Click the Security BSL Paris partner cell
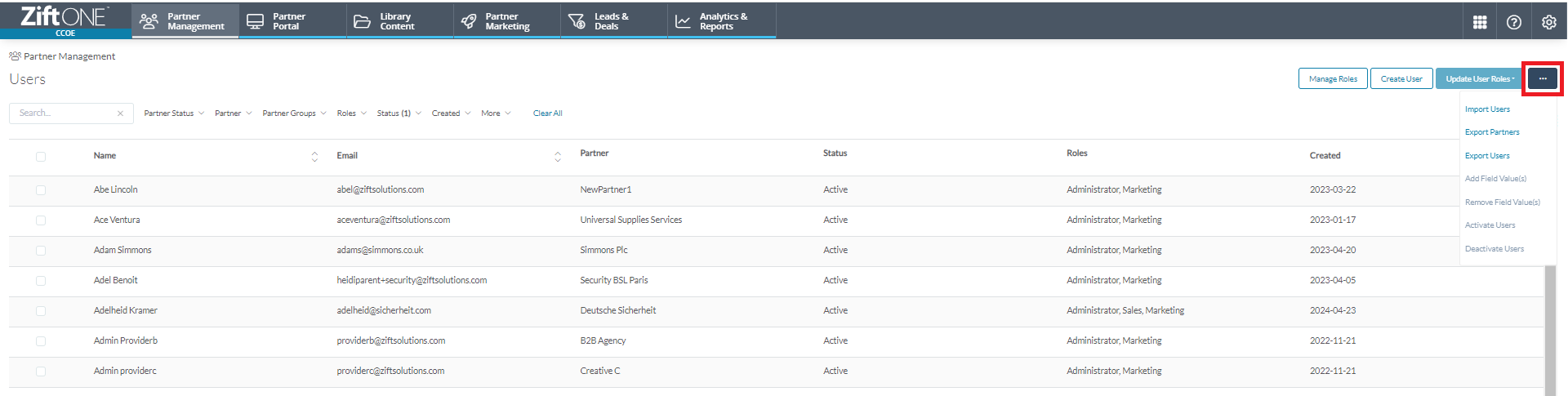Screen dimensions: 1568x396 point(614,280)
